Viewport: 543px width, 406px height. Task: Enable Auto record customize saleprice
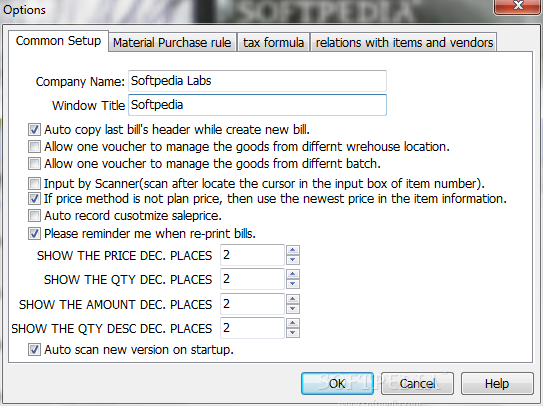34,216
